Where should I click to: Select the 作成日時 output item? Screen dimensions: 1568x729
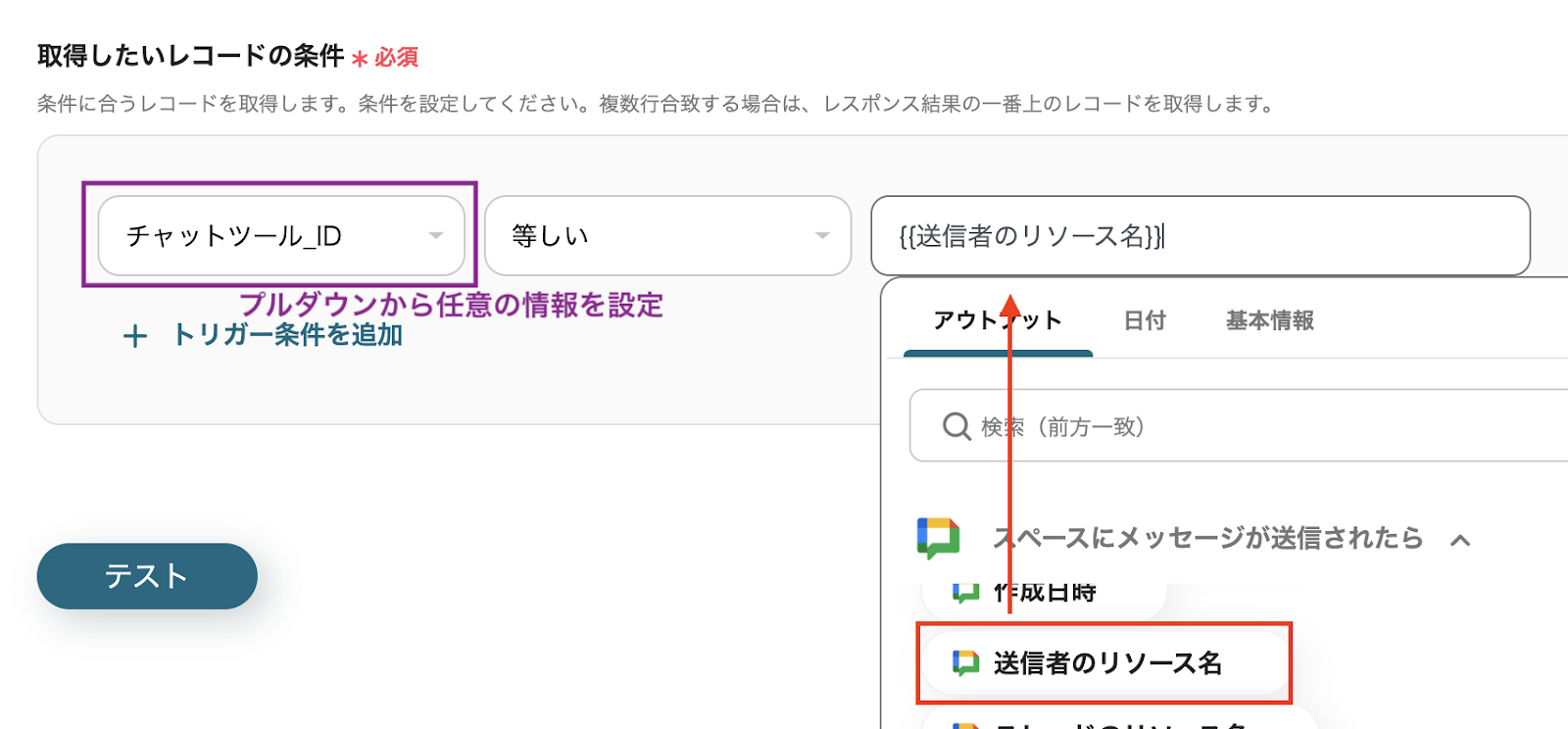pos(1045,593)
